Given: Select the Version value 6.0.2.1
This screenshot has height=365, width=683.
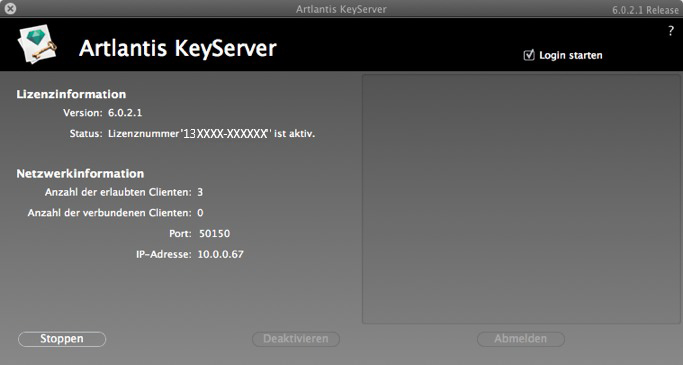Looking at the screenshot, I should 125,113.
